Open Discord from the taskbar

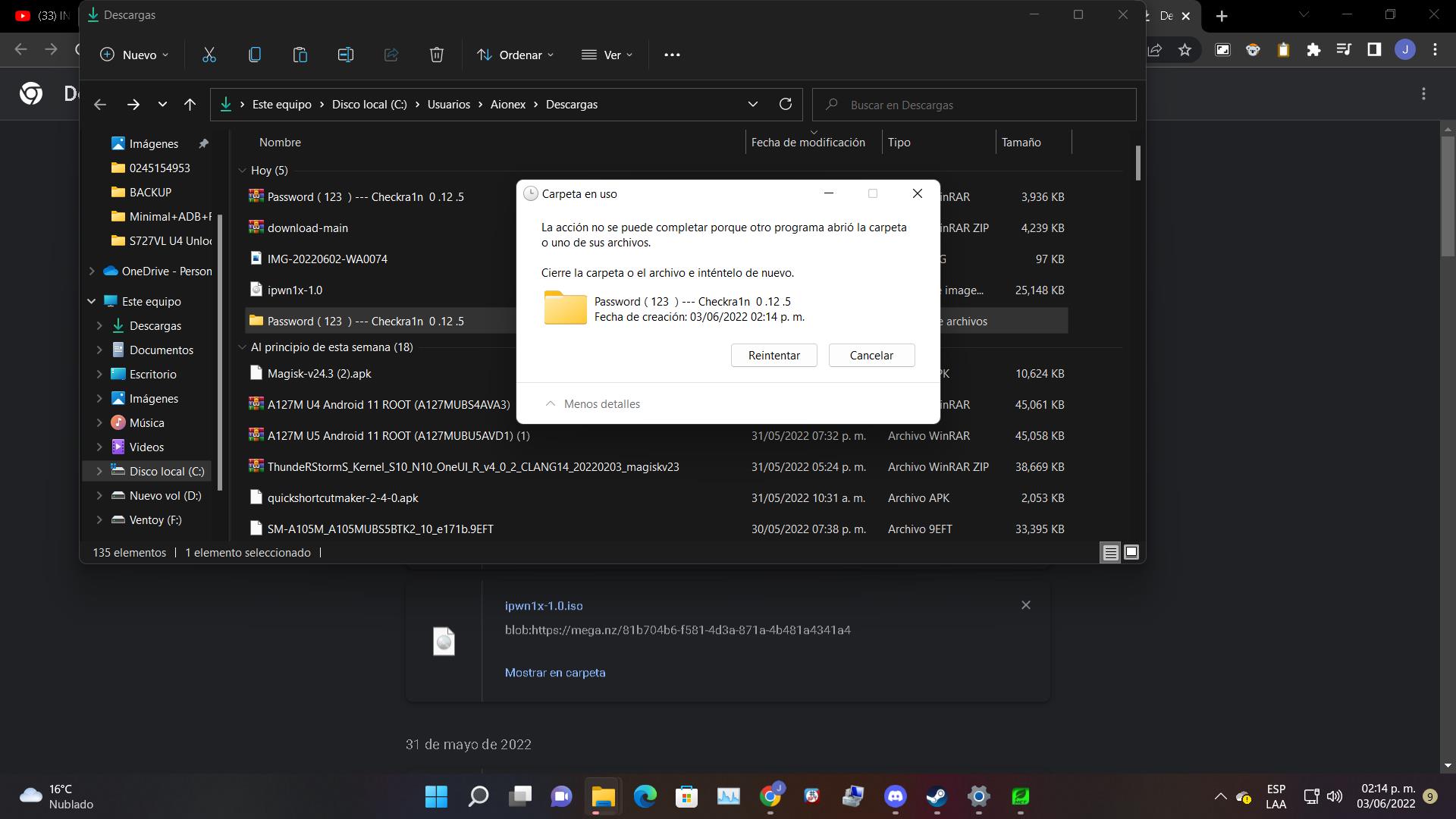pyautogui.click(x=896, y=796)
